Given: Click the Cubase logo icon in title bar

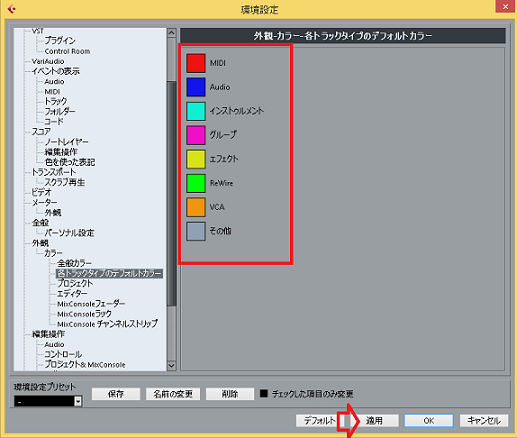Looking at the screenshot, I should [x=11, y=9].
